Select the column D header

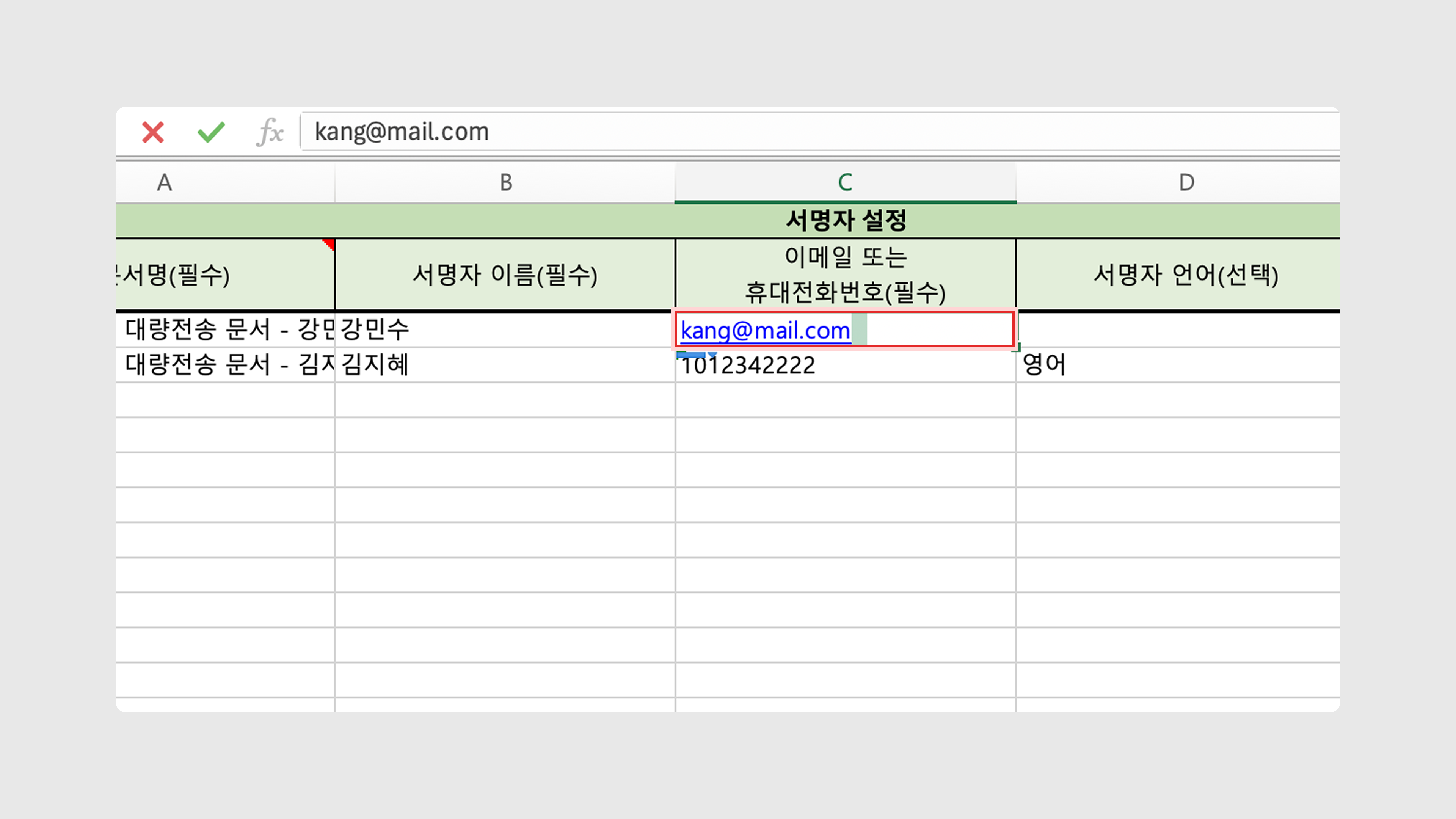[1186, 182]
